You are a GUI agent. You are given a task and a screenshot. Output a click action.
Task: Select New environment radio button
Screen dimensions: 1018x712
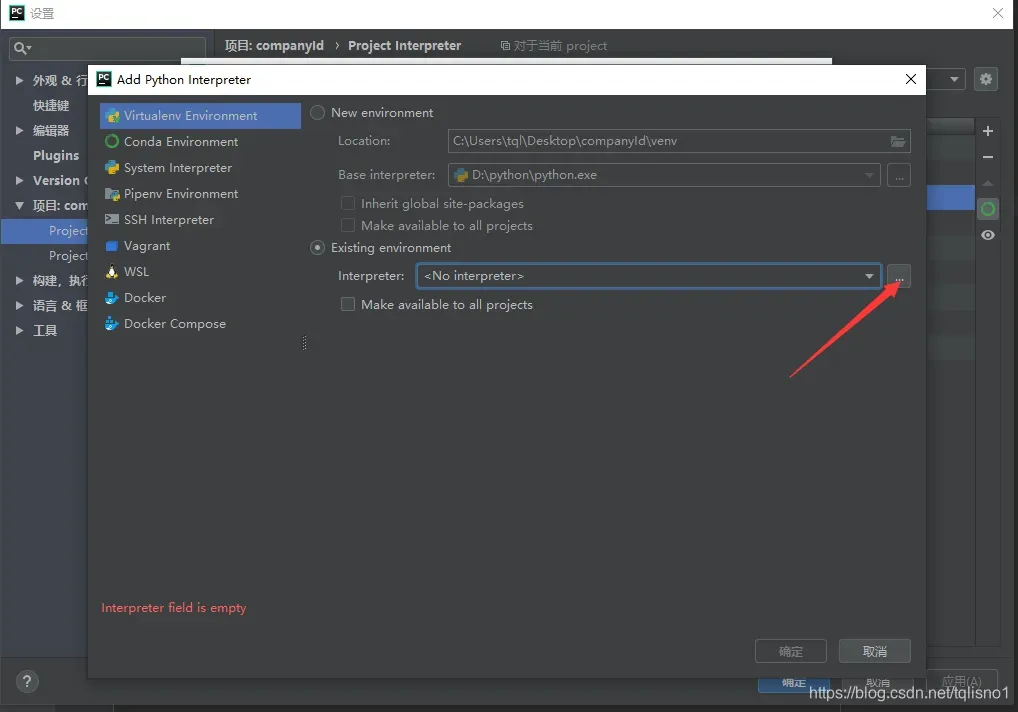click(x=317, y=113)
